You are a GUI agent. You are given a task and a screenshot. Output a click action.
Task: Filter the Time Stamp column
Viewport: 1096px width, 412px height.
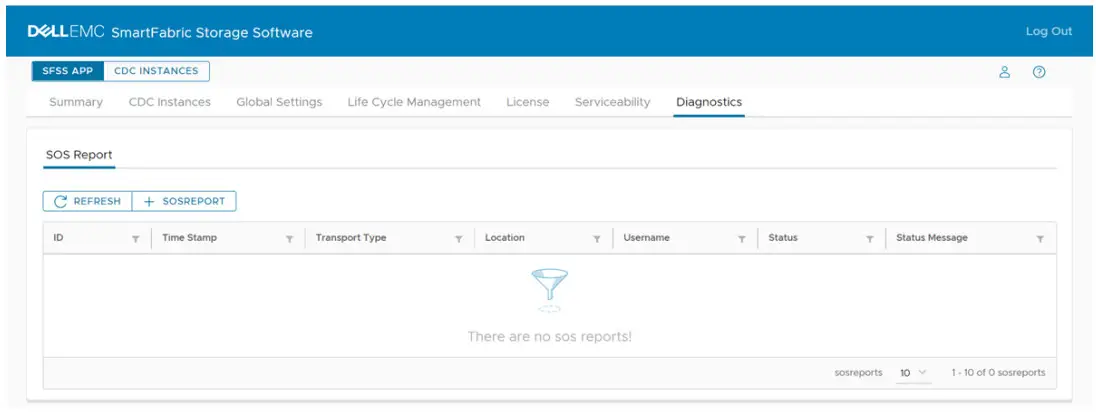coord(289,239)
